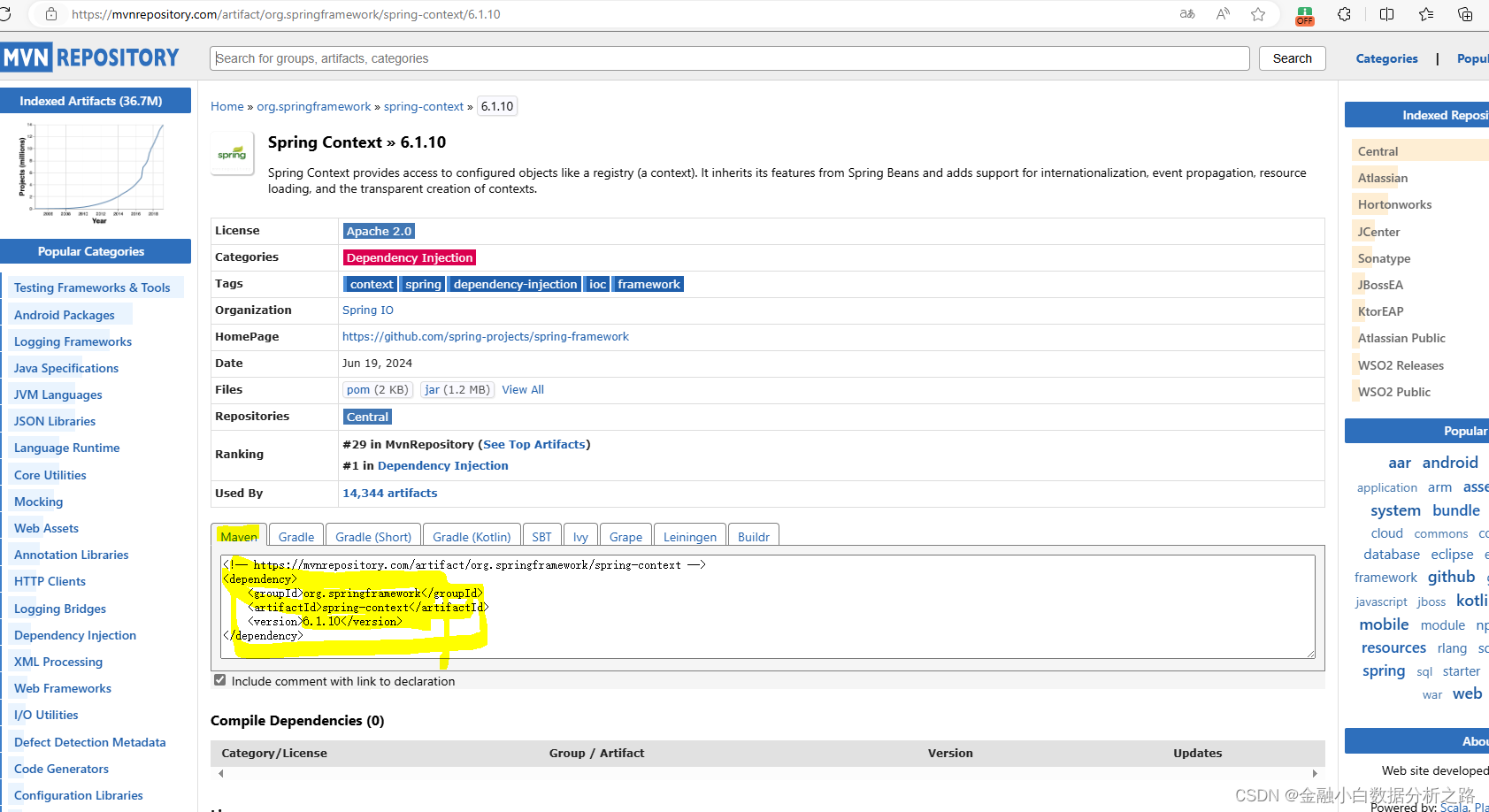Open the Categories top navigation link
The width and height of the screenshot is (1489, 812).
tap(1386, 58)
